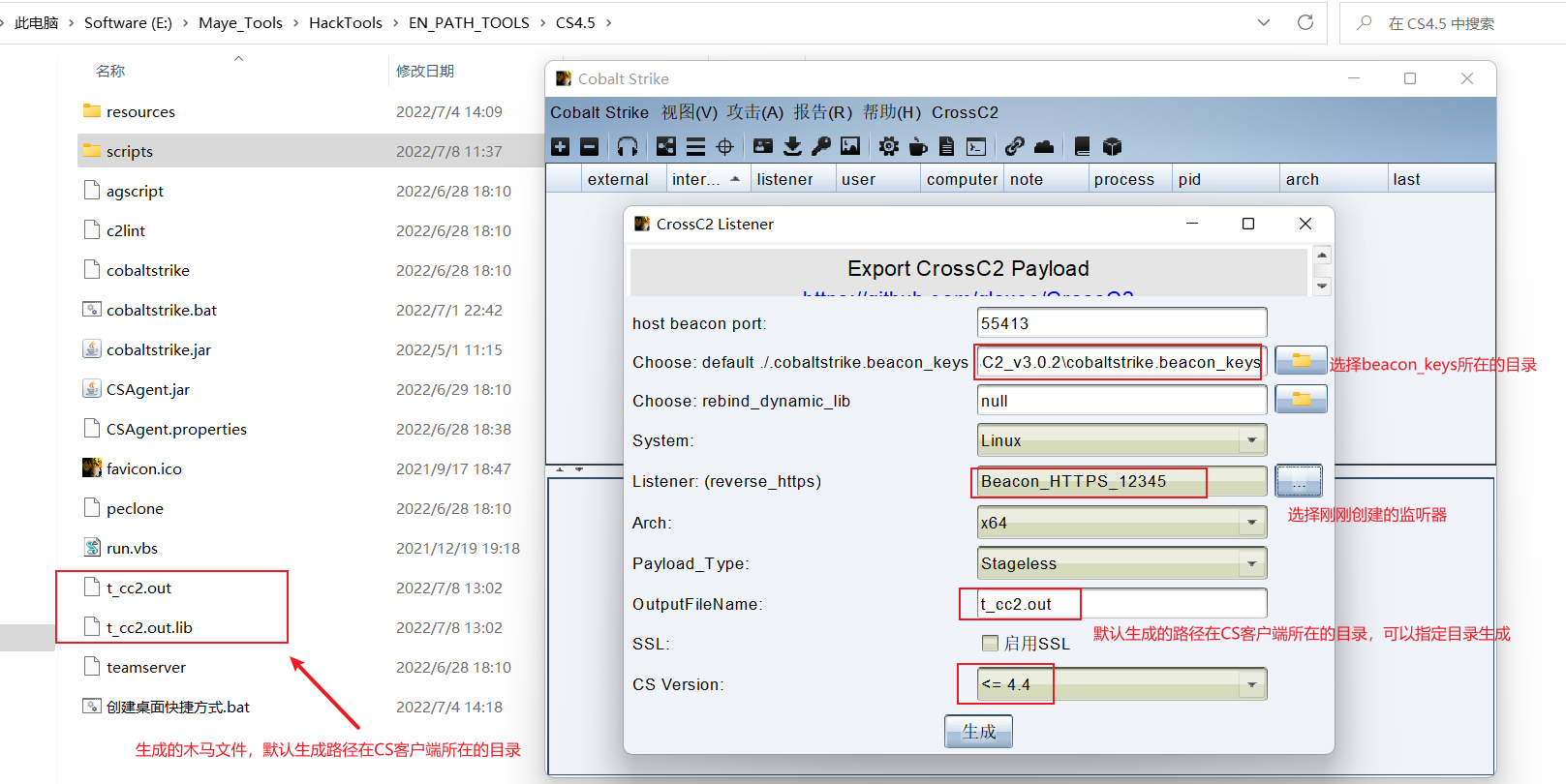Screen dimensions: 1566x784
Task: Select the scripts folder row
Action: [x=310, y=151]
